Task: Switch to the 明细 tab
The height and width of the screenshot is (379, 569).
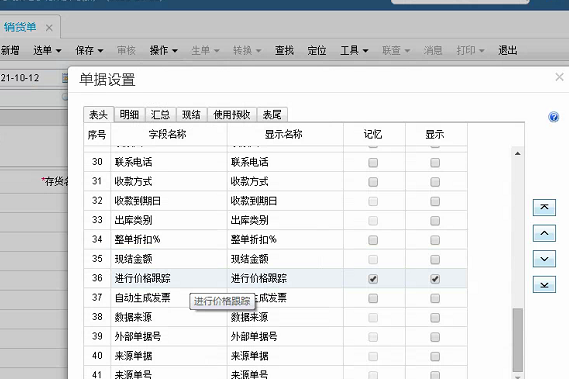Action: click(130, 115)
